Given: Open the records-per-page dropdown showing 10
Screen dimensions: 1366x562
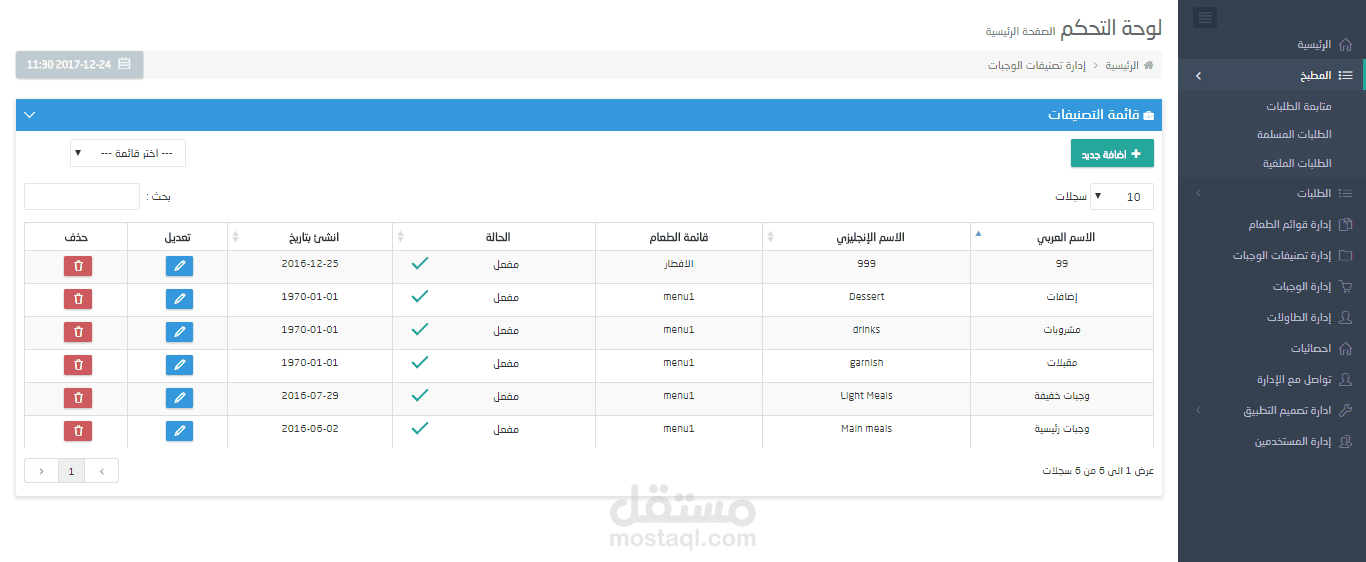Looking at the screenshot, I should click(x=1121, y=197).
